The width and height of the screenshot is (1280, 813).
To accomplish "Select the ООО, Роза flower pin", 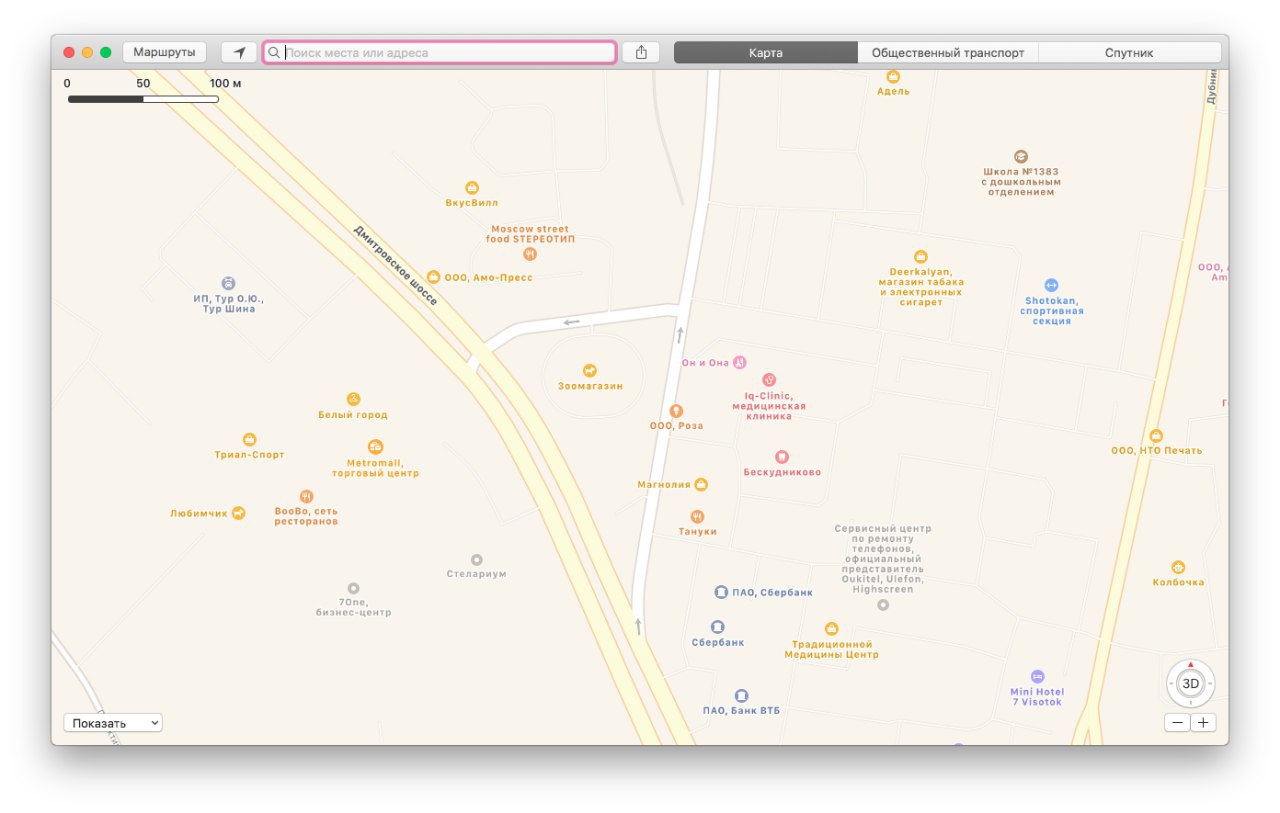I will pyautogui.click(x=676, y=411).
